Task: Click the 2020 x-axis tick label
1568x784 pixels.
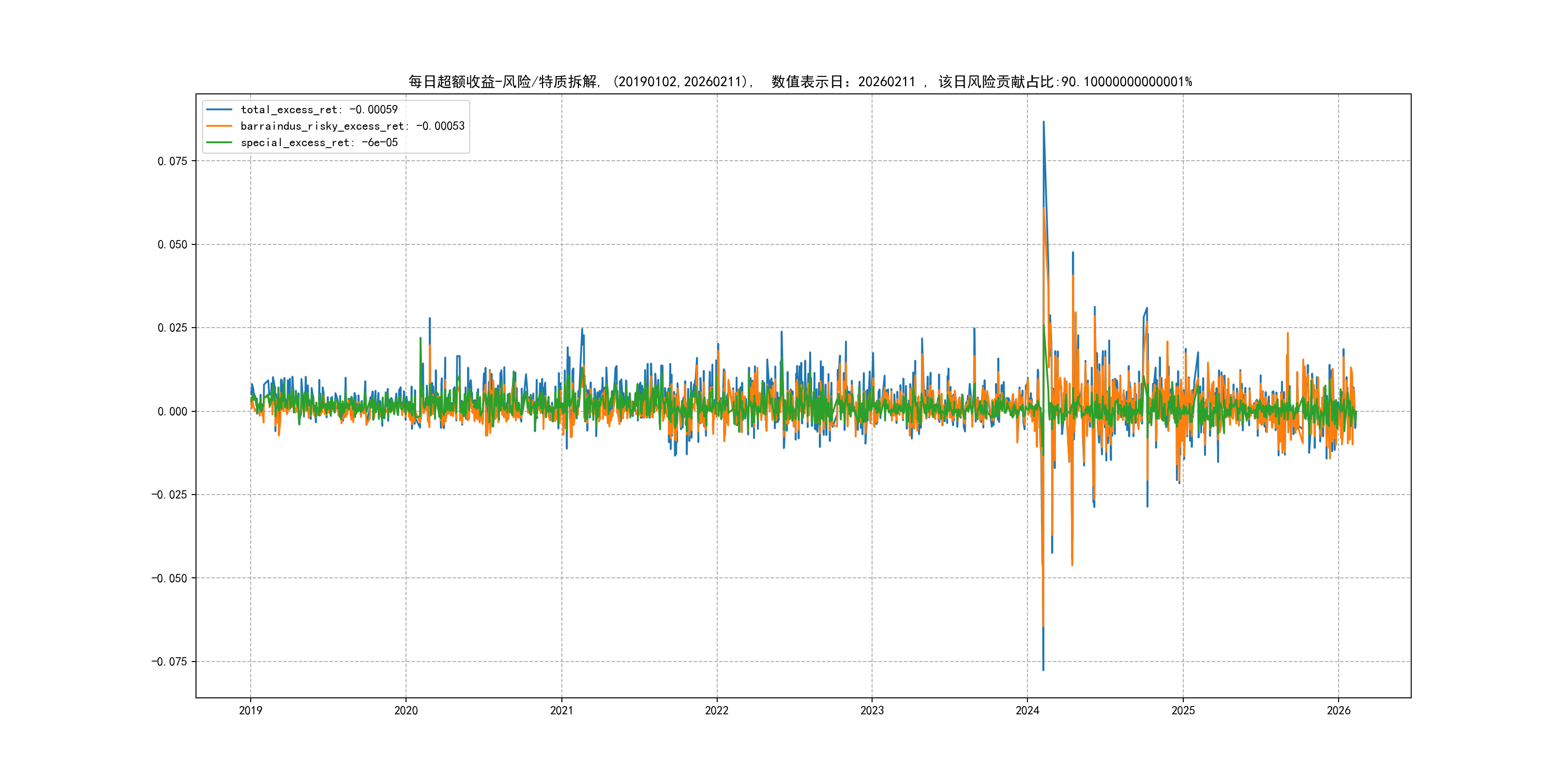Action: pyautogui.click(x=406, y=710)
